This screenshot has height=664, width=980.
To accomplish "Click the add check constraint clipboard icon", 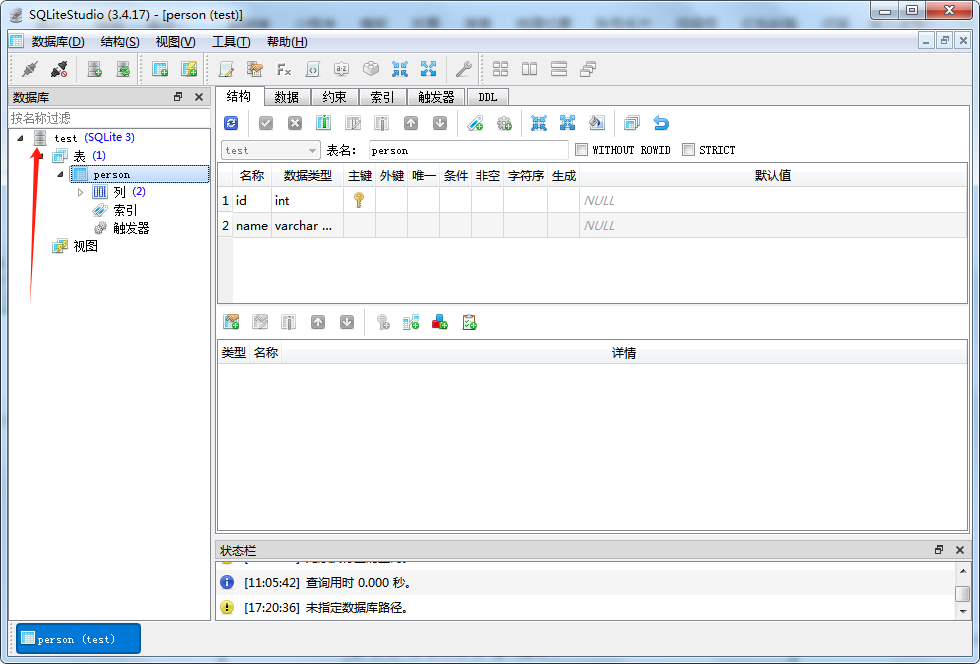I will pyautogui.click(x=469, y=322).
